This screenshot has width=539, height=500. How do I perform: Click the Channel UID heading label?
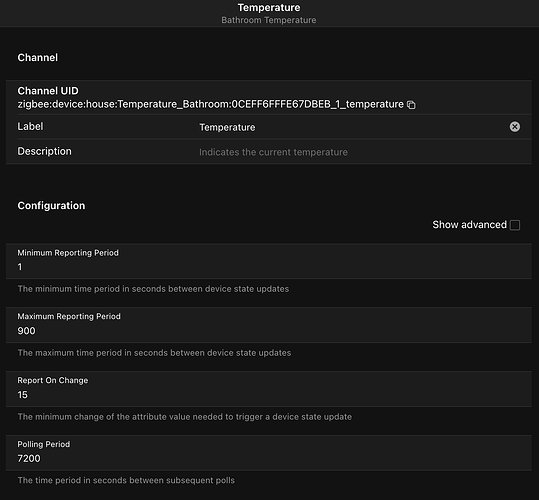(x=48, y=91)
